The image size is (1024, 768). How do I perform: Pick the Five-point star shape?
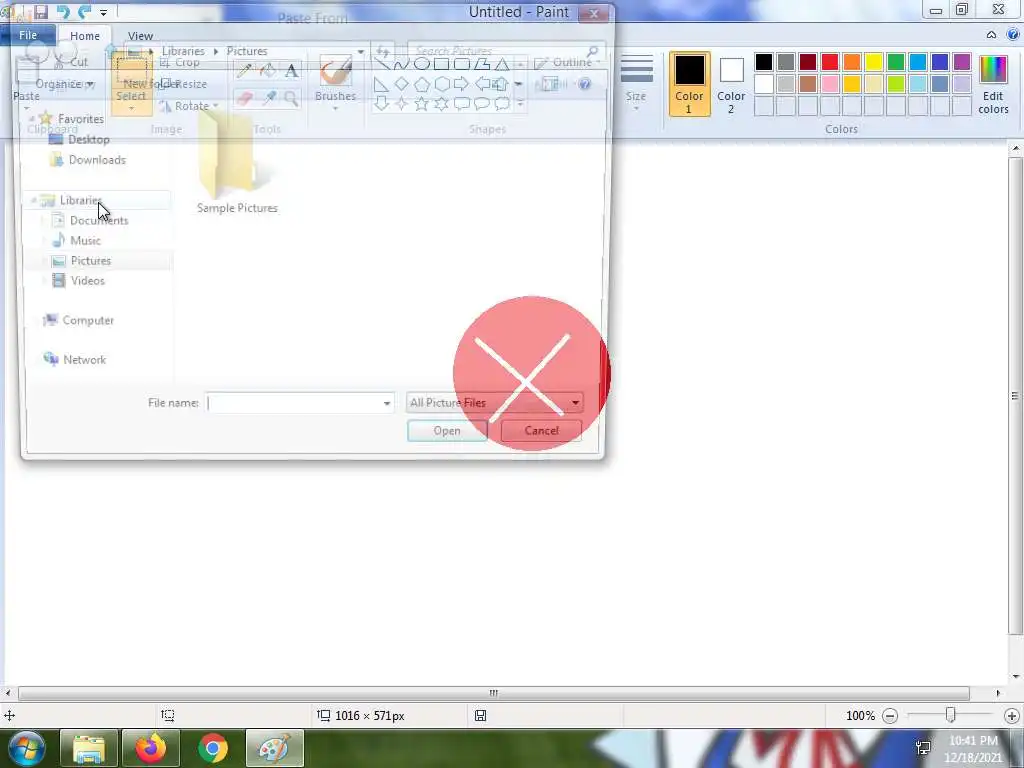(422, 103)
